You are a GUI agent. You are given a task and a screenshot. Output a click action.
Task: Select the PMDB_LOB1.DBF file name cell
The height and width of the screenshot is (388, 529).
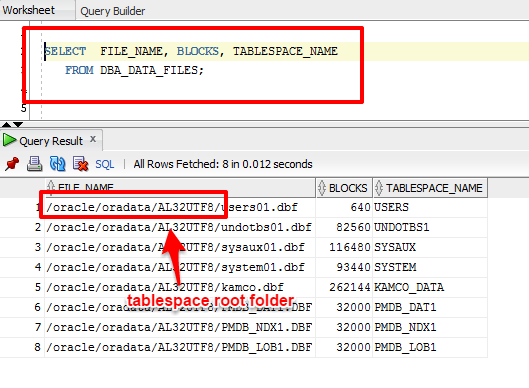pos(180,347)
